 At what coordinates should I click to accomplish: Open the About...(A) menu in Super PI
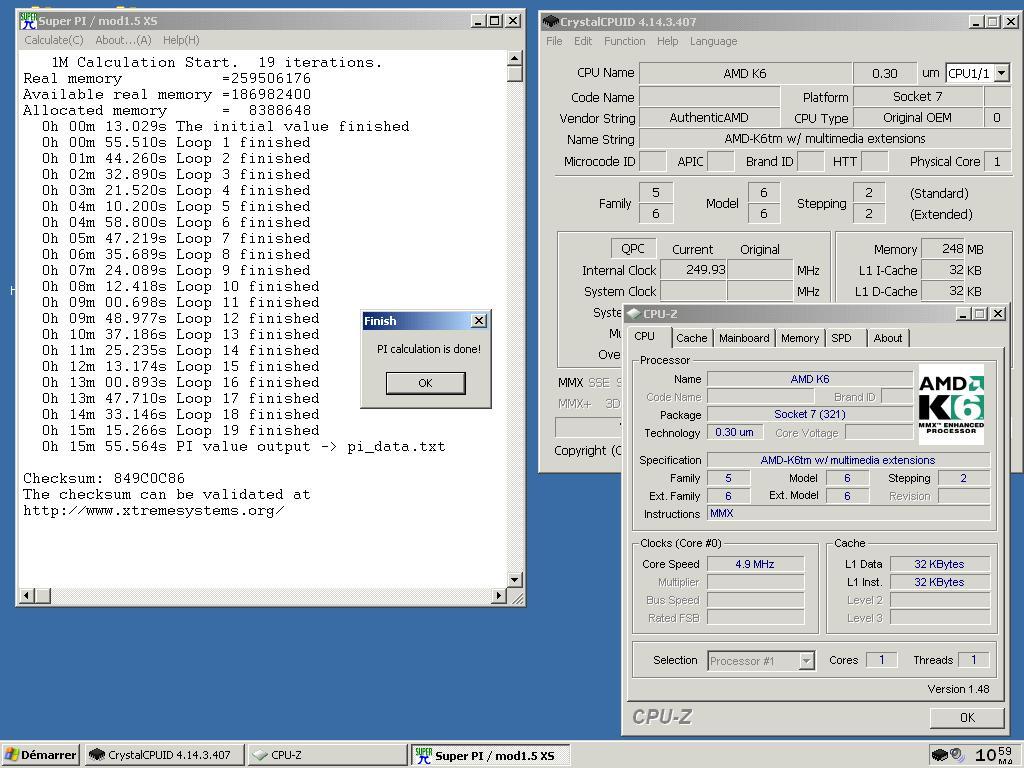pos(123,40)
